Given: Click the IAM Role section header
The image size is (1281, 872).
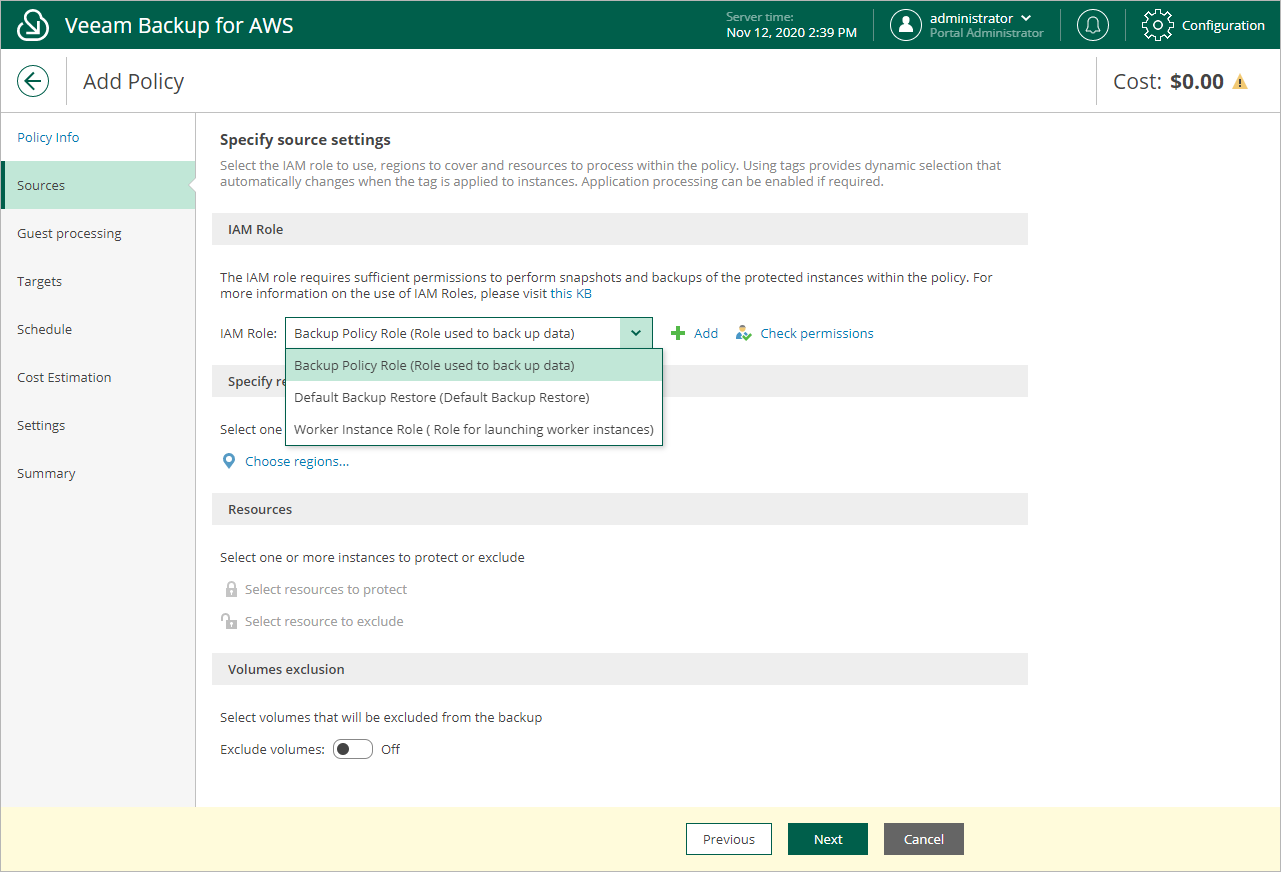Looking at the screenshot, I should pos(620,229).
